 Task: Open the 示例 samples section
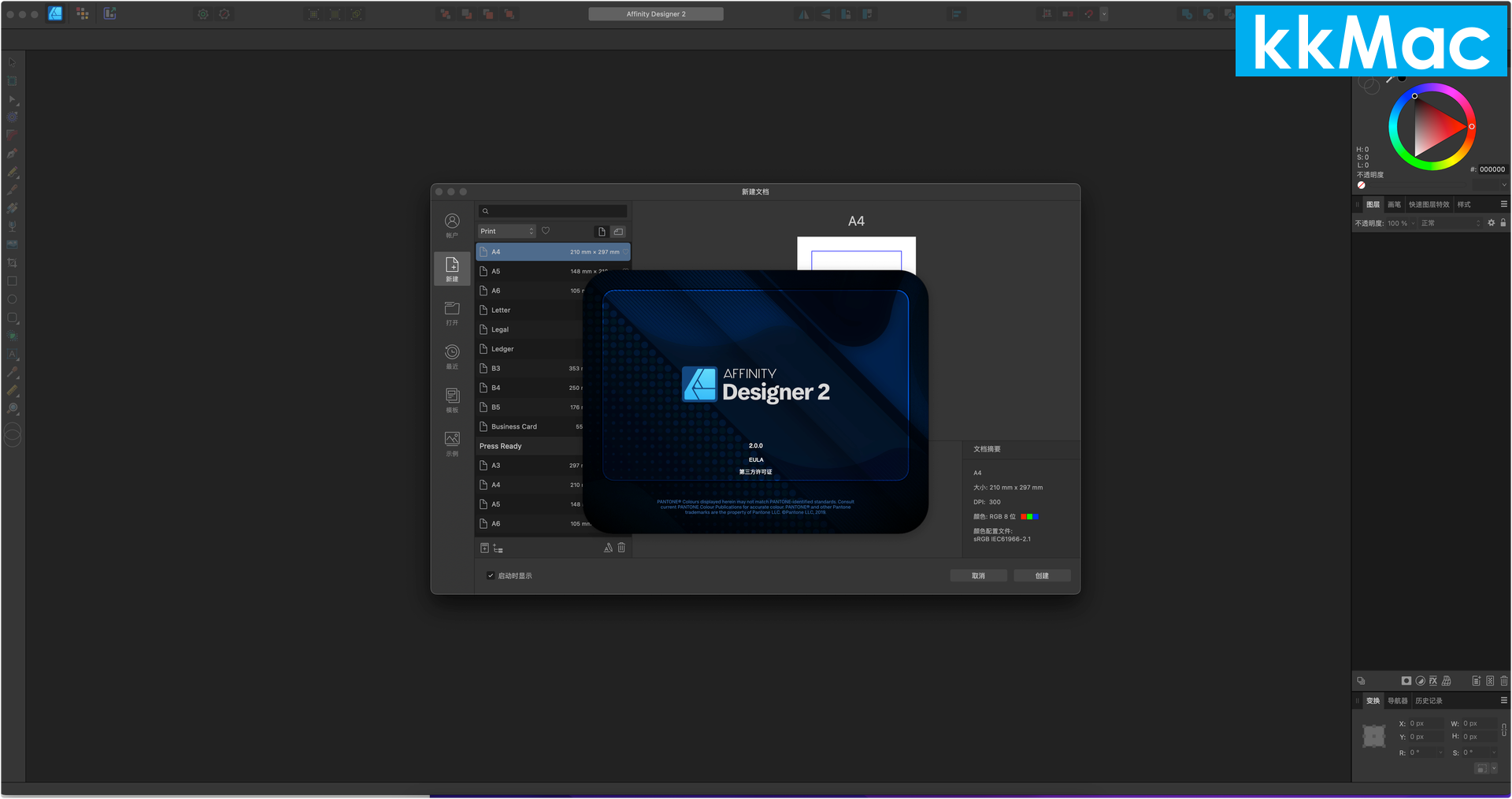(x=452, y=444)
